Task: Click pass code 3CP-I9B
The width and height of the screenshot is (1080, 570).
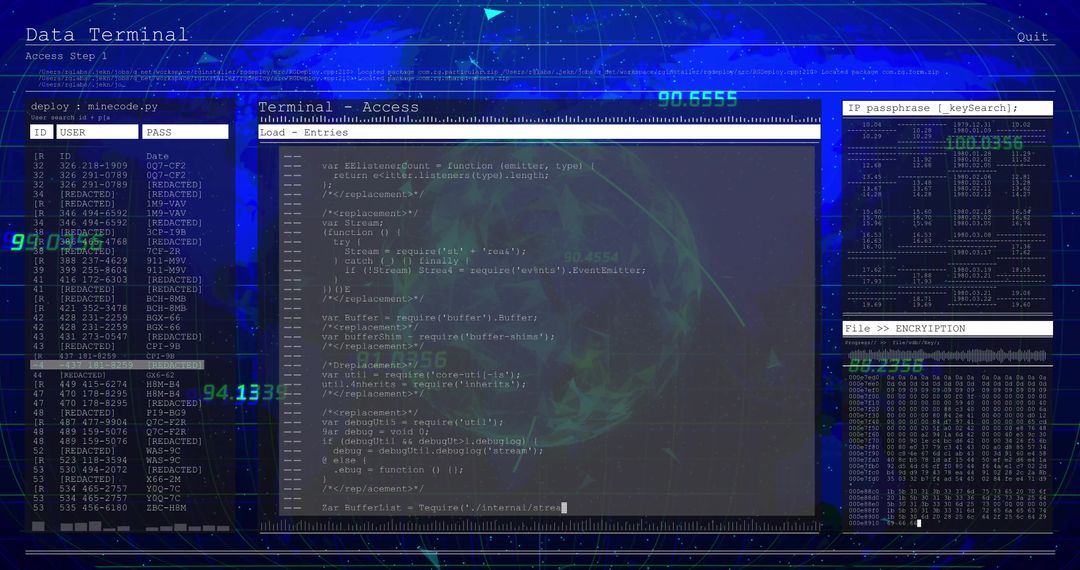Action: point(166,232)
